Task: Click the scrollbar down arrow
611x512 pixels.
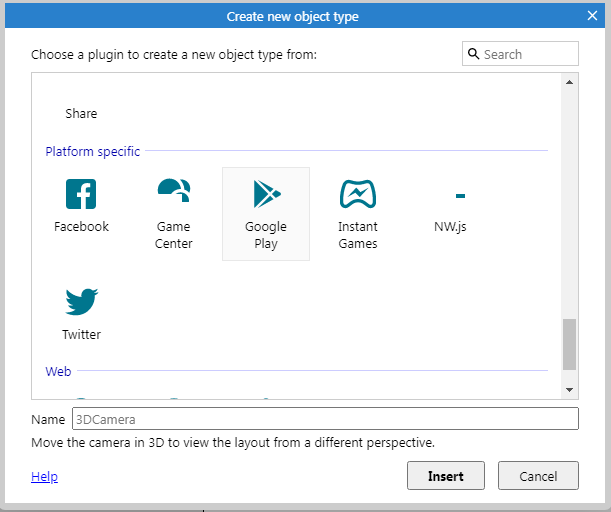Action: point(569,390)
